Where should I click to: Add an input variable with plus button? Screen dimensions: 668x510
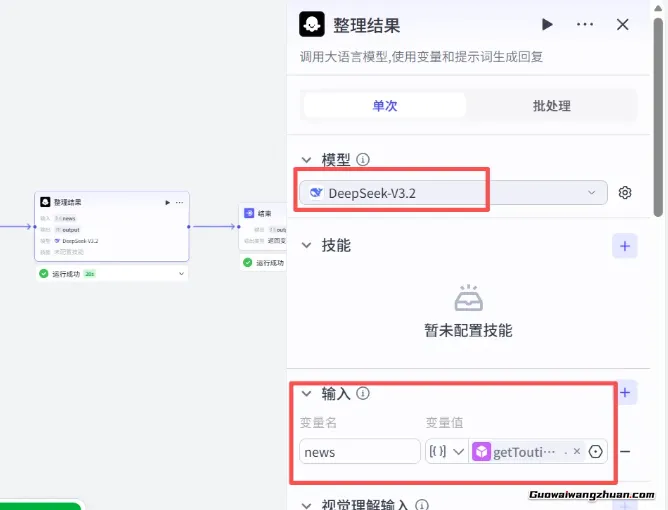point(625,392)
